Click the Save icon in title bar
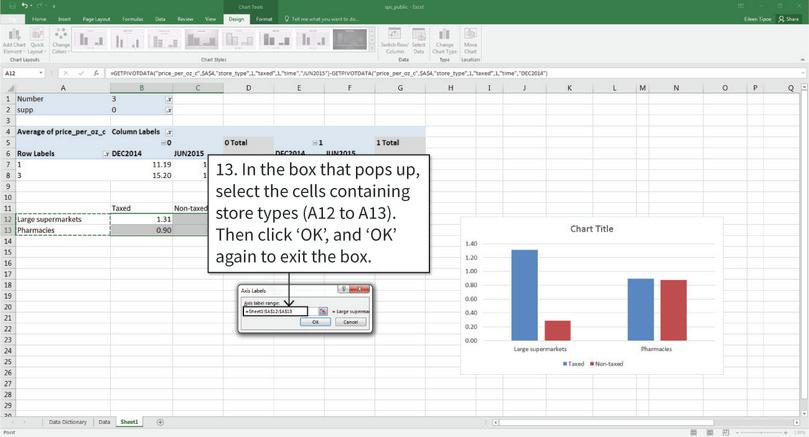This screenshot has height=437, width=809. tap(12, 6)
